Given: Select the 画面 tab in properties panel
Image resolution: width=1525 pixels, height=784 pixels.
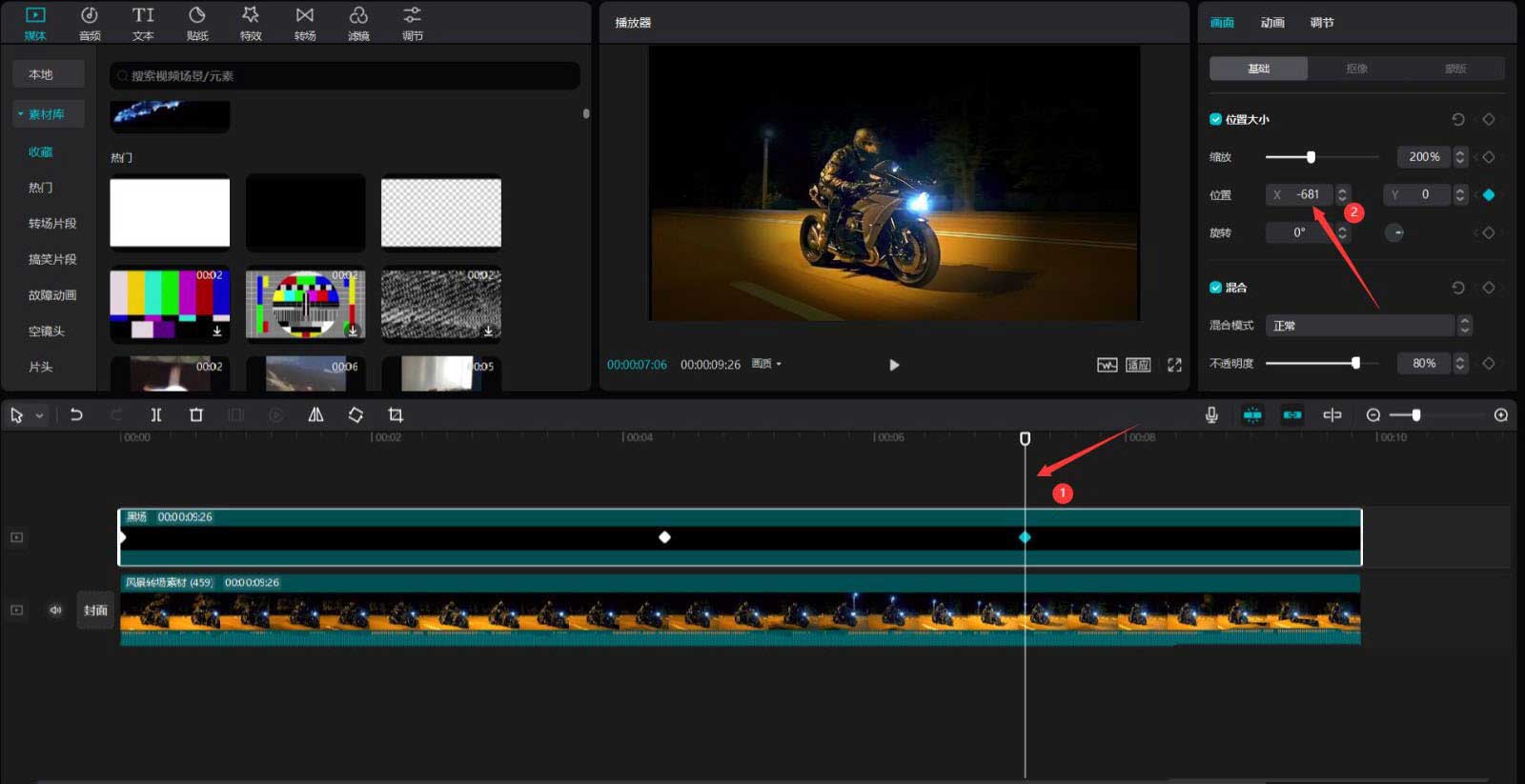Looking at the screenshot, I should pyautogui.click(x=1222, y=23).
